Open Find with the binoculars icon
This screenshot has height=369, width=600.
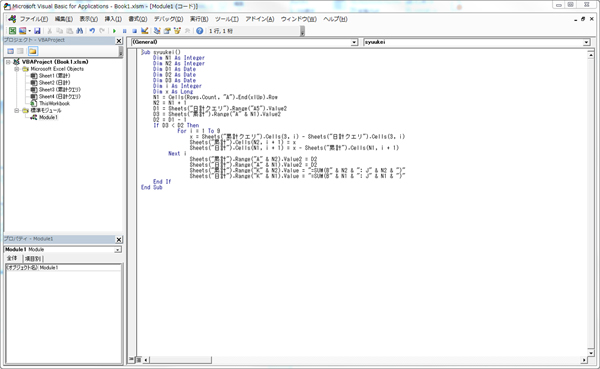tap(79, 31)
